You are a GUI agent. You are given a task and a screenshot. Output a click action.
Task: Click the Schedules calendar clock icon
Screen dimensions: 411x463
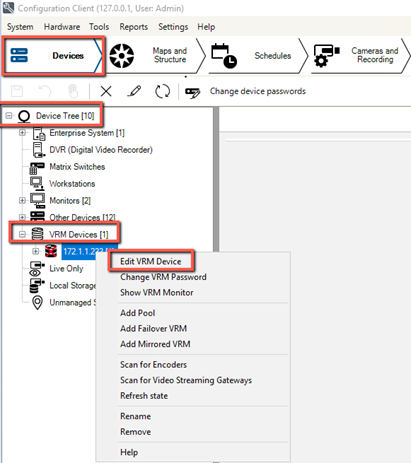point(224,56)
